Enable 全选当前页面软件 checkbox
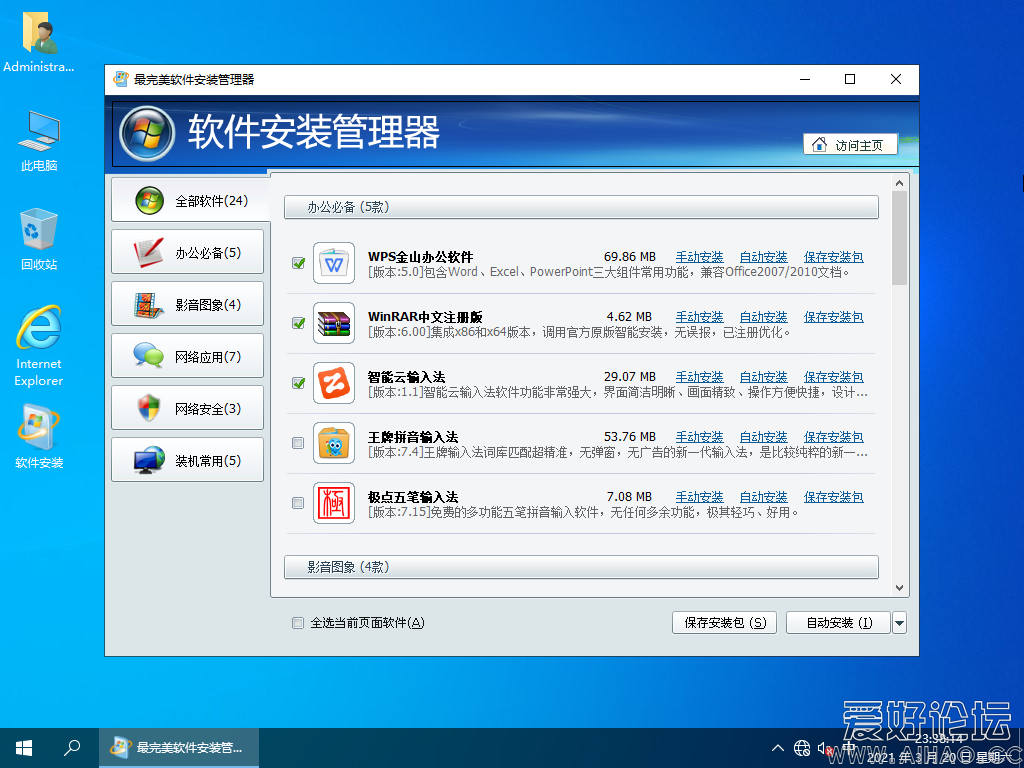Image resolution: width=1024 pixels, height=768 pixels. tap(298, 623)
